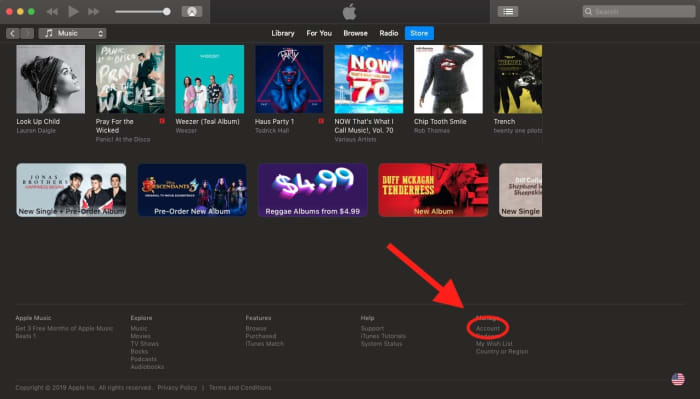
Task: Switch to the Browse tab
Action: (355, 33)
